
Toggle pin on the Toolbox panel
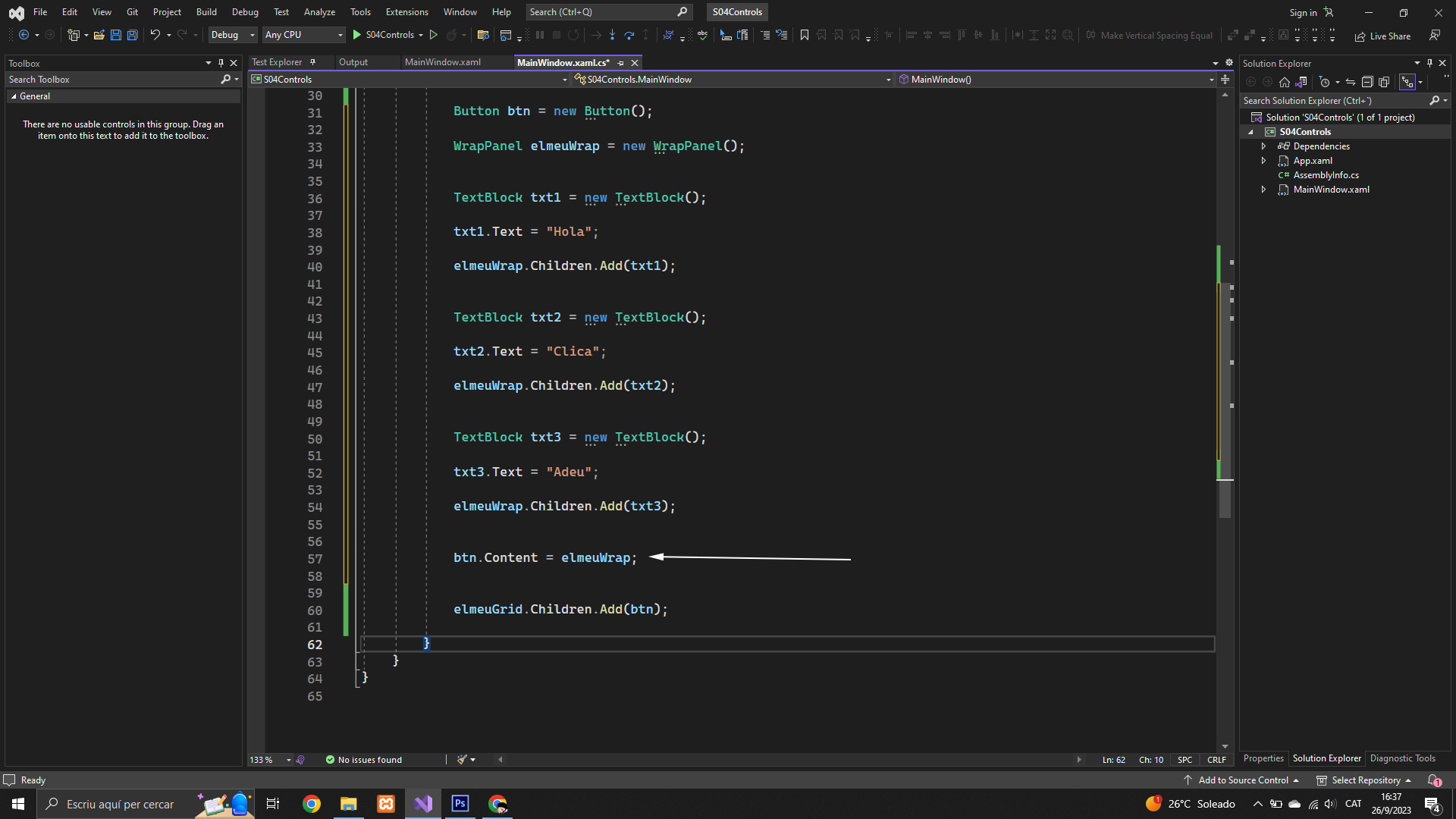pos(221,63)
